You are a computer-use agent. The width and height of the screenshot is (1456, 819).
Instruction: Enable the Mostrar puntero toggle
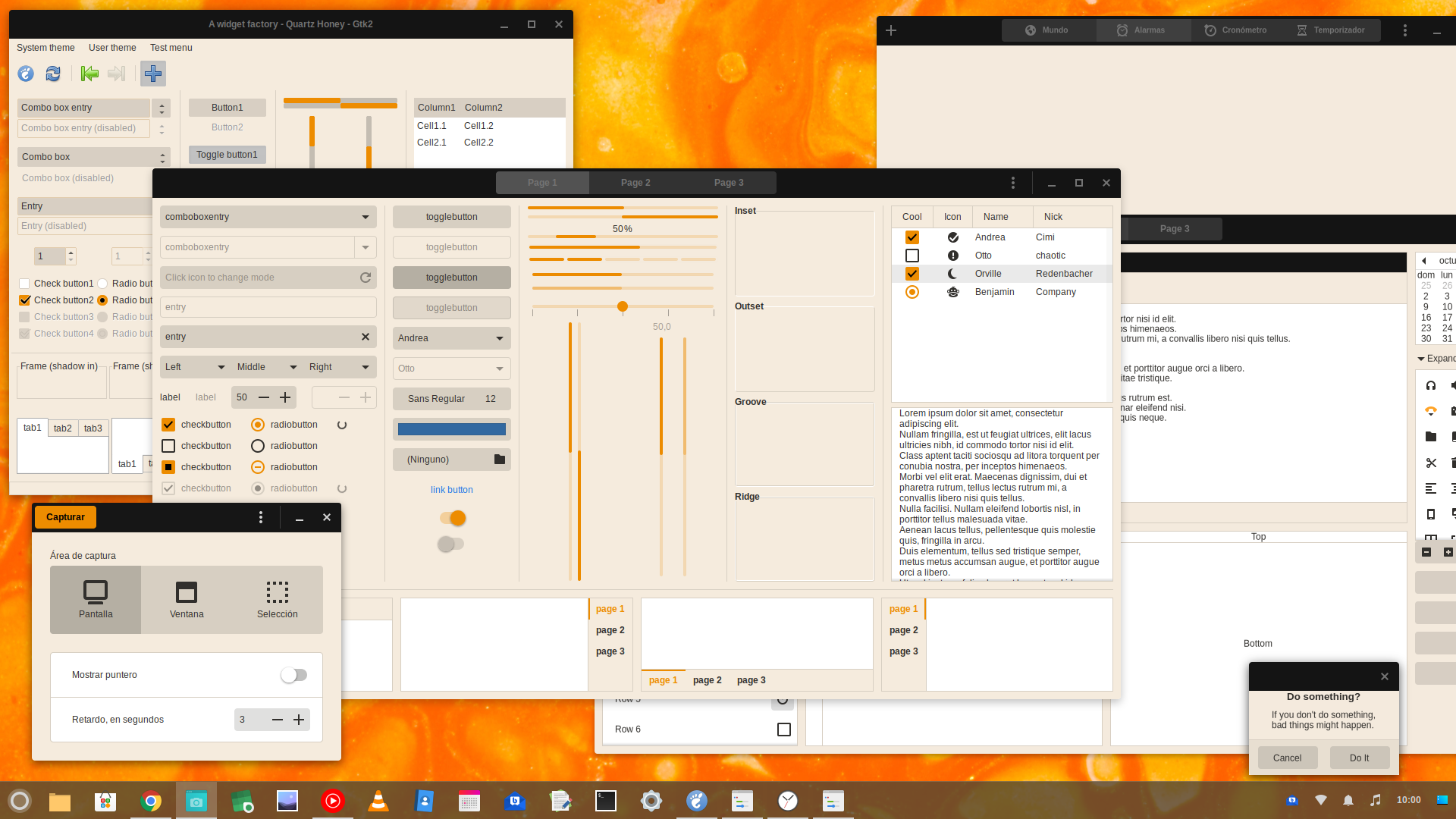294,674
